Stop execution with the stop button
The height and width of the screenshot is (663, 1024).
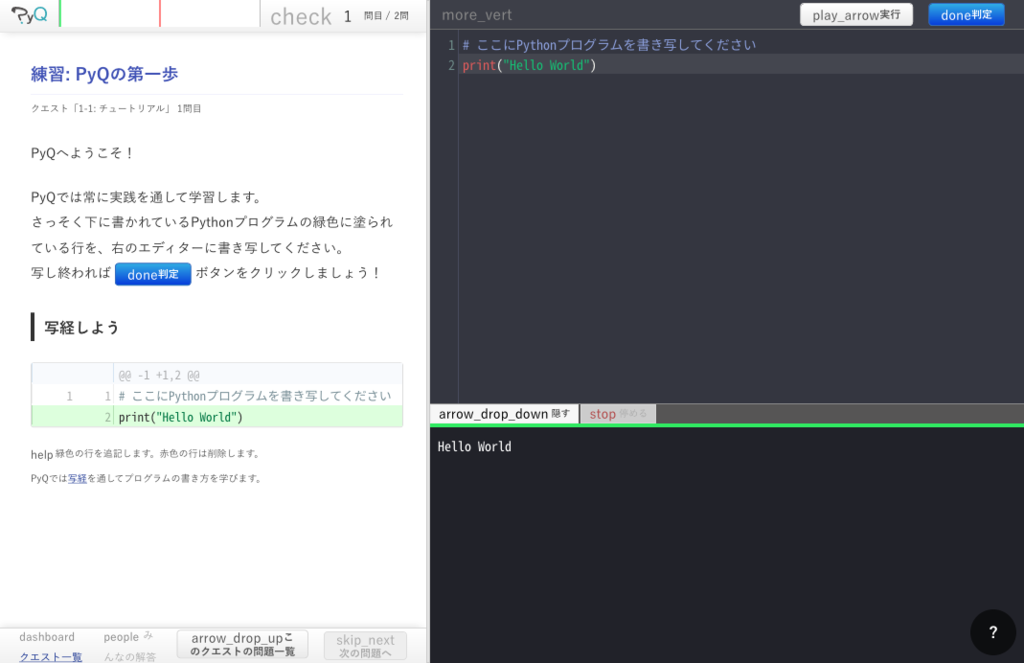pyautogui.click(x=618, y=414)
